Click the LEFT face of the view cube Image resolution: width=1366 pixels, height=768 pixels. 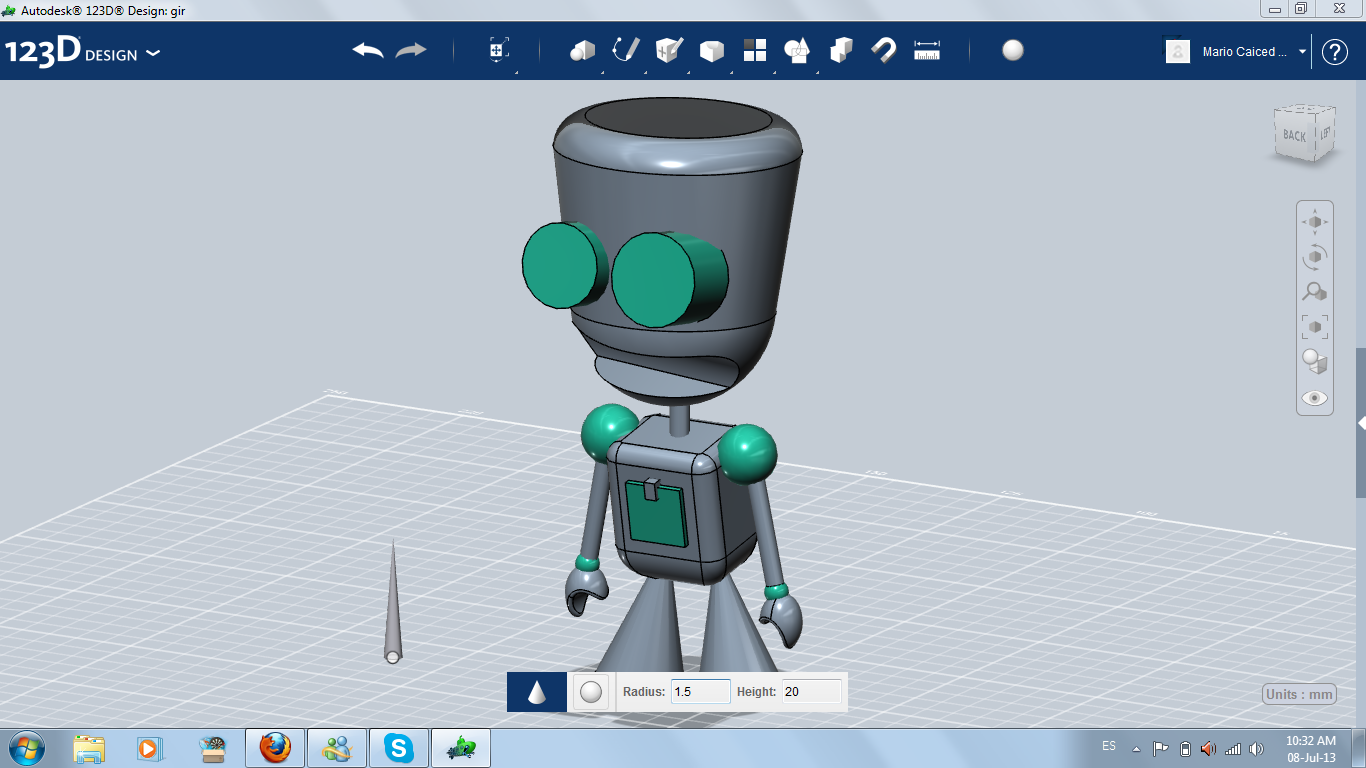[x=1325, y=132]
